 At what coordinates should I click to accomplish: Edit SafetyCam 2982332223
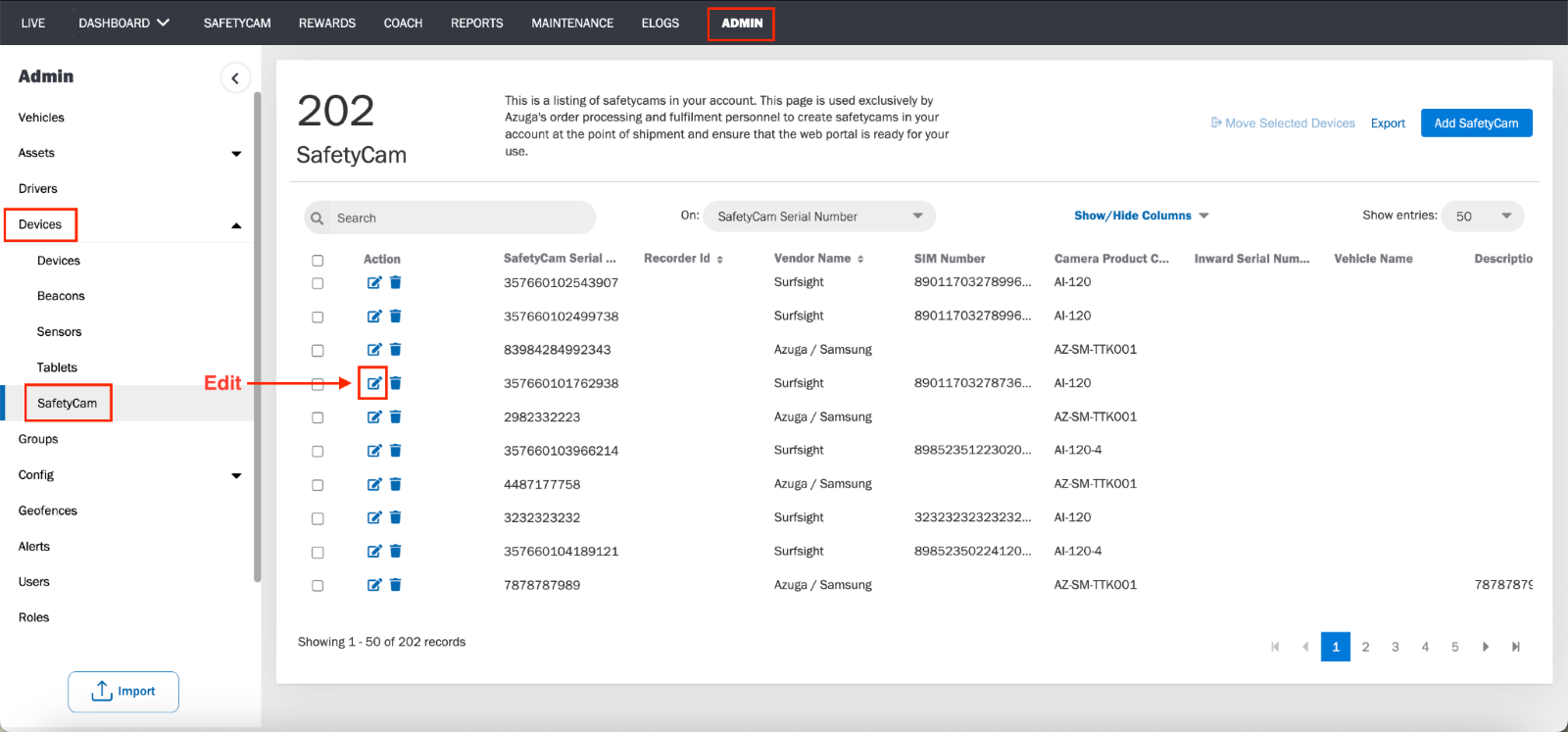[x=374, y=417]
